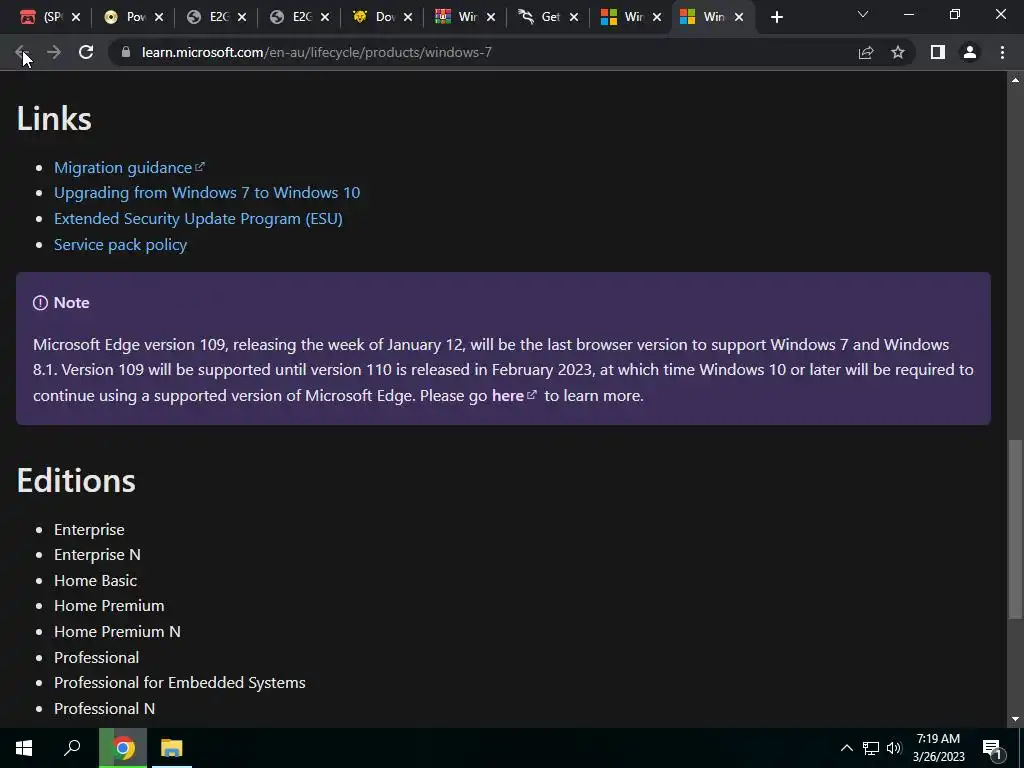The image size is (1024, 768).
Task: Click the scrollbar up arrow
Action: [1015, 80]
